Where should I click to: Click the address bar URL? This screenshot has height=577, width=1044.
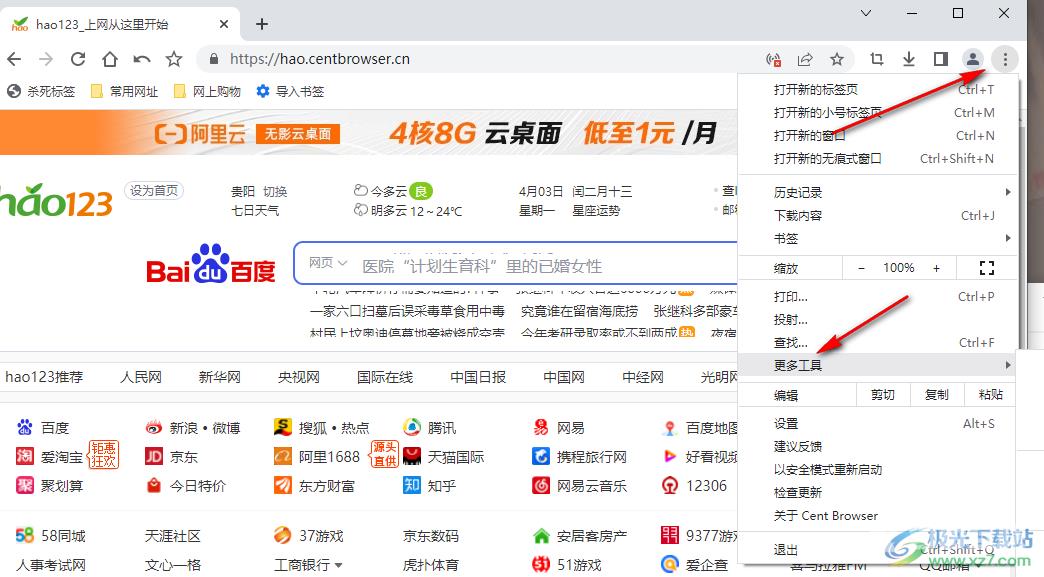pyautogui.click(x=320, y=59)
